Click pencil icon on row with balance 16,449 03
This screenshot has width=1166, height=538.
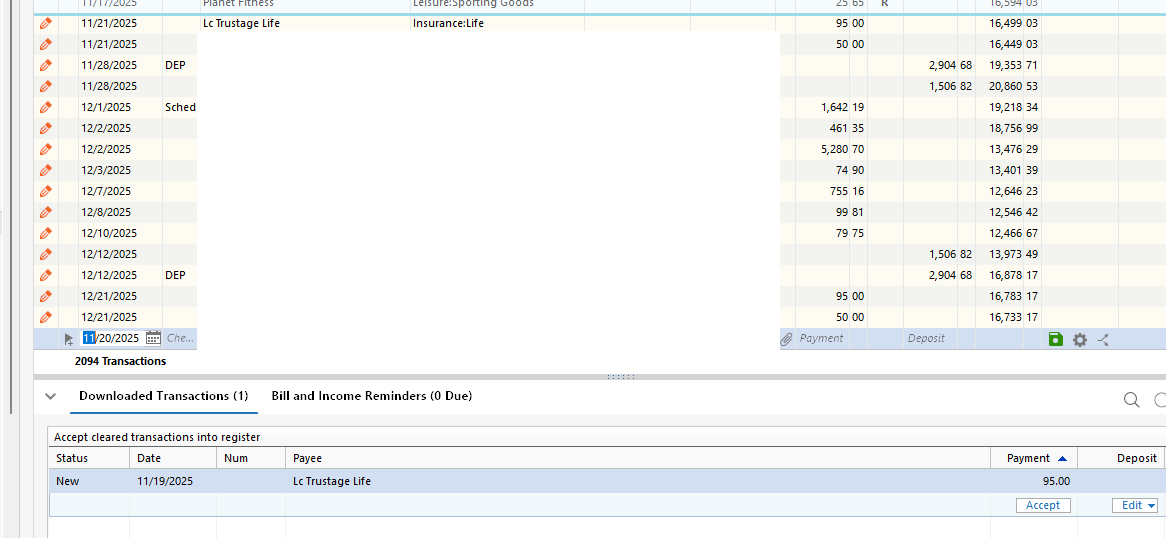pos(45,45)
